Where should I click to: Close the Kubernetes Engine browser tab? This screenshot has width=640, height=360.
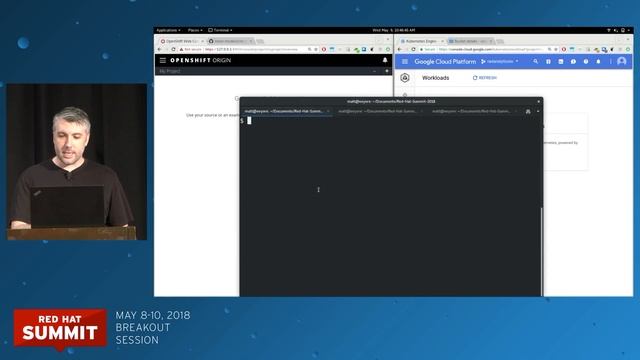tap(442, 41)
